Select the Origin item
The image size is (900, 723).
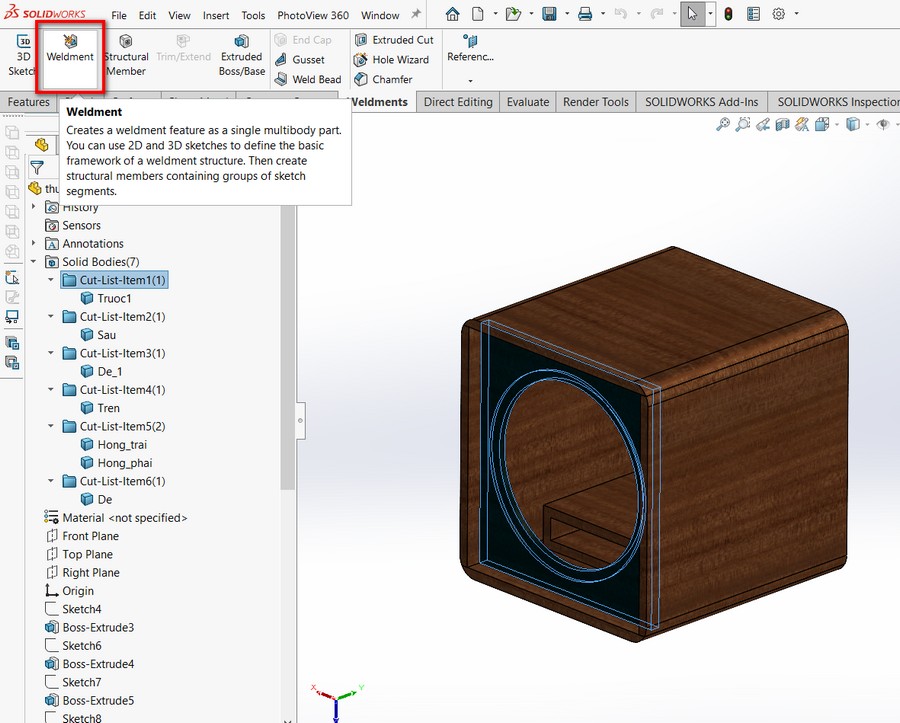tap(69, 591)
